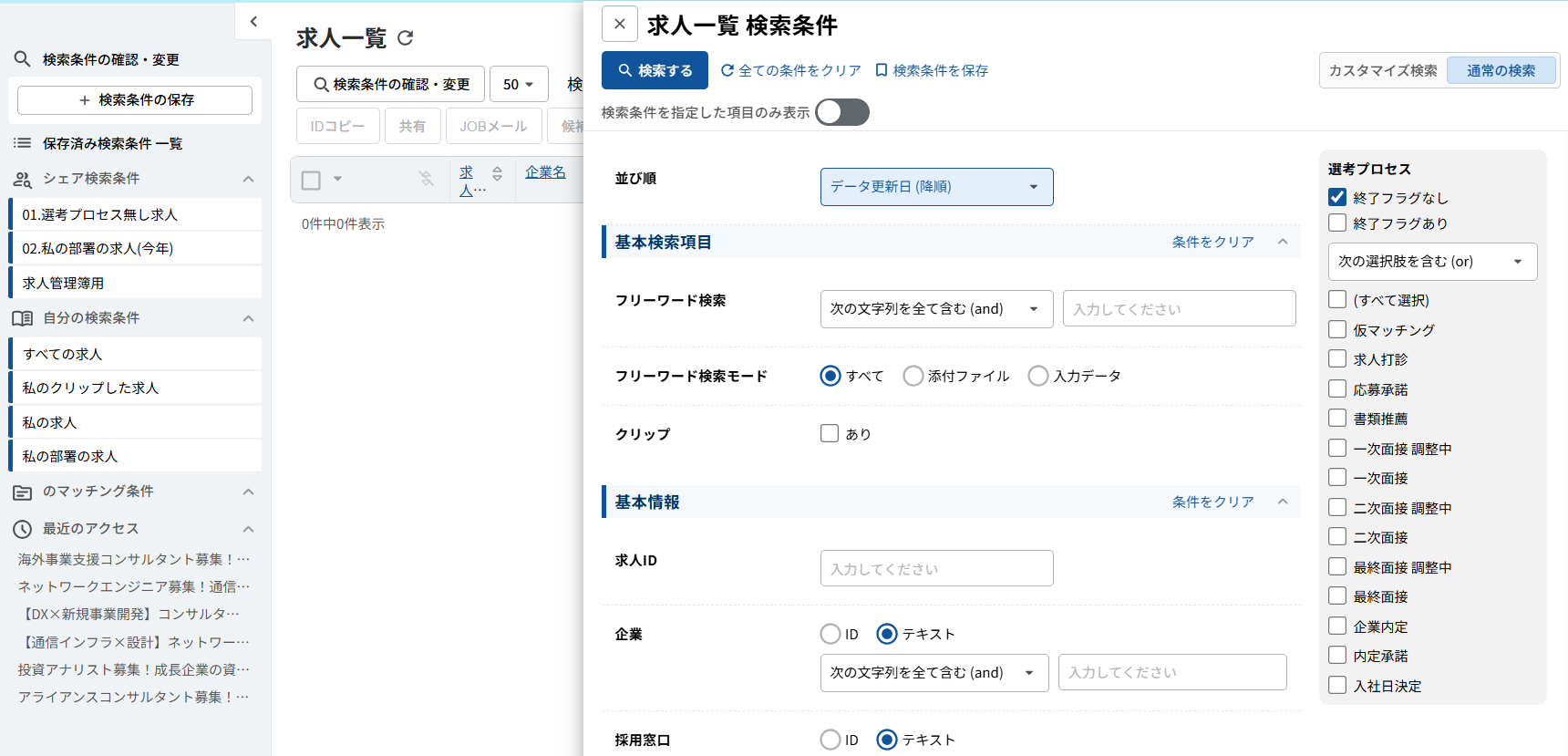
Task: Click 全ての条件をクリア reset link
Action: (x=790, y=70)
